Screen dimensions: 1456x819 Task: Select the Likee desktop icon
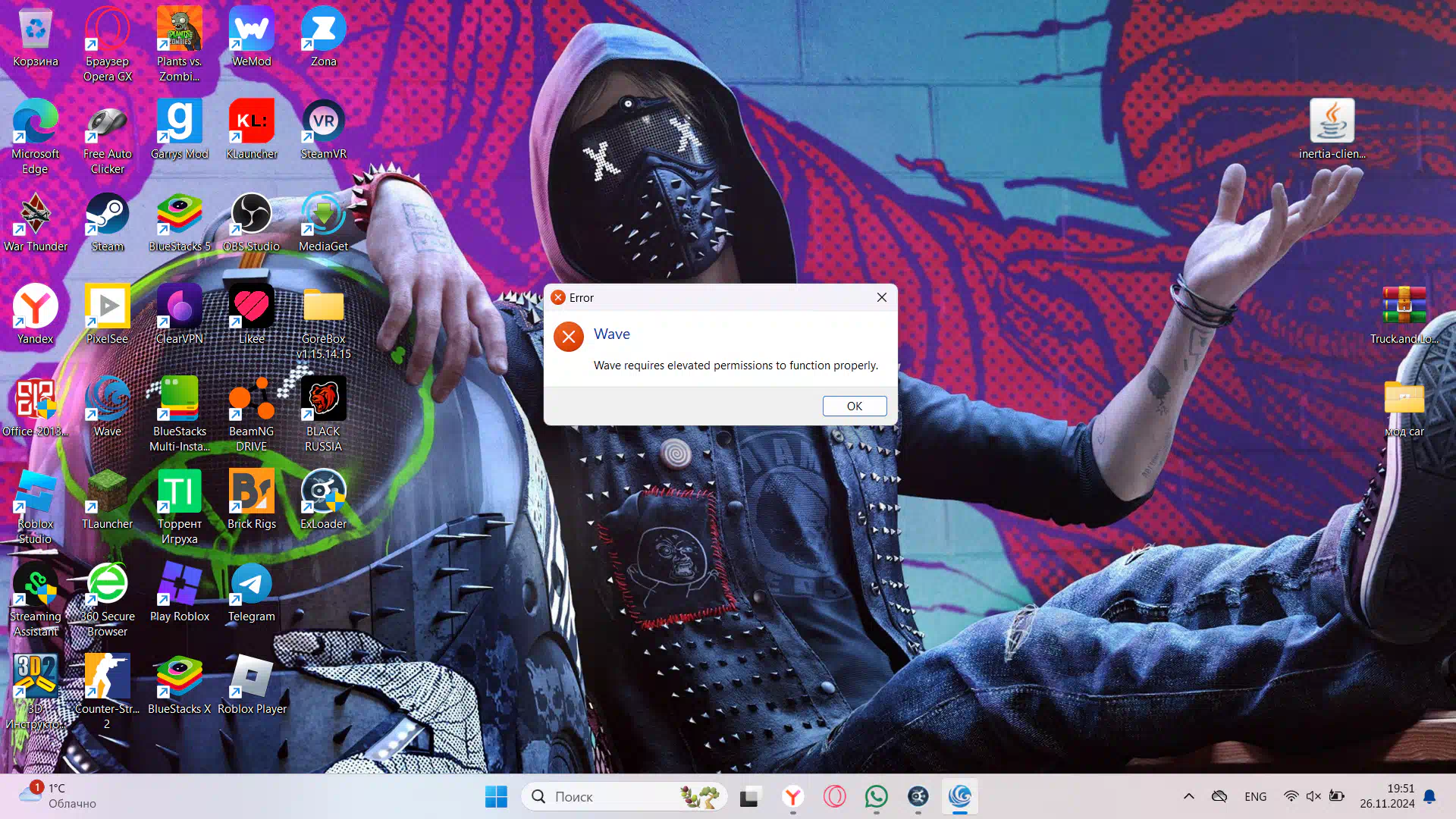point(252,314)
